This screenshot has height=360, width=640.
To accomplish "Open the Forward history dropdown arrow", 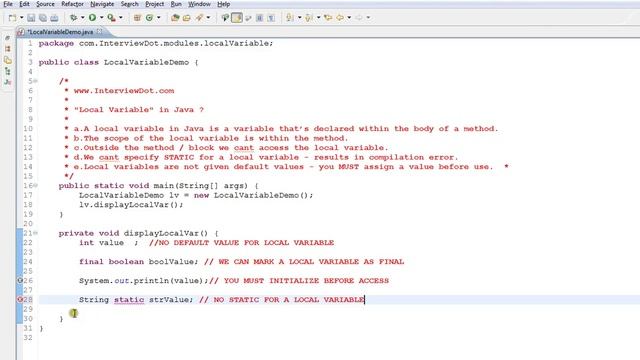I will coord(368,18).
